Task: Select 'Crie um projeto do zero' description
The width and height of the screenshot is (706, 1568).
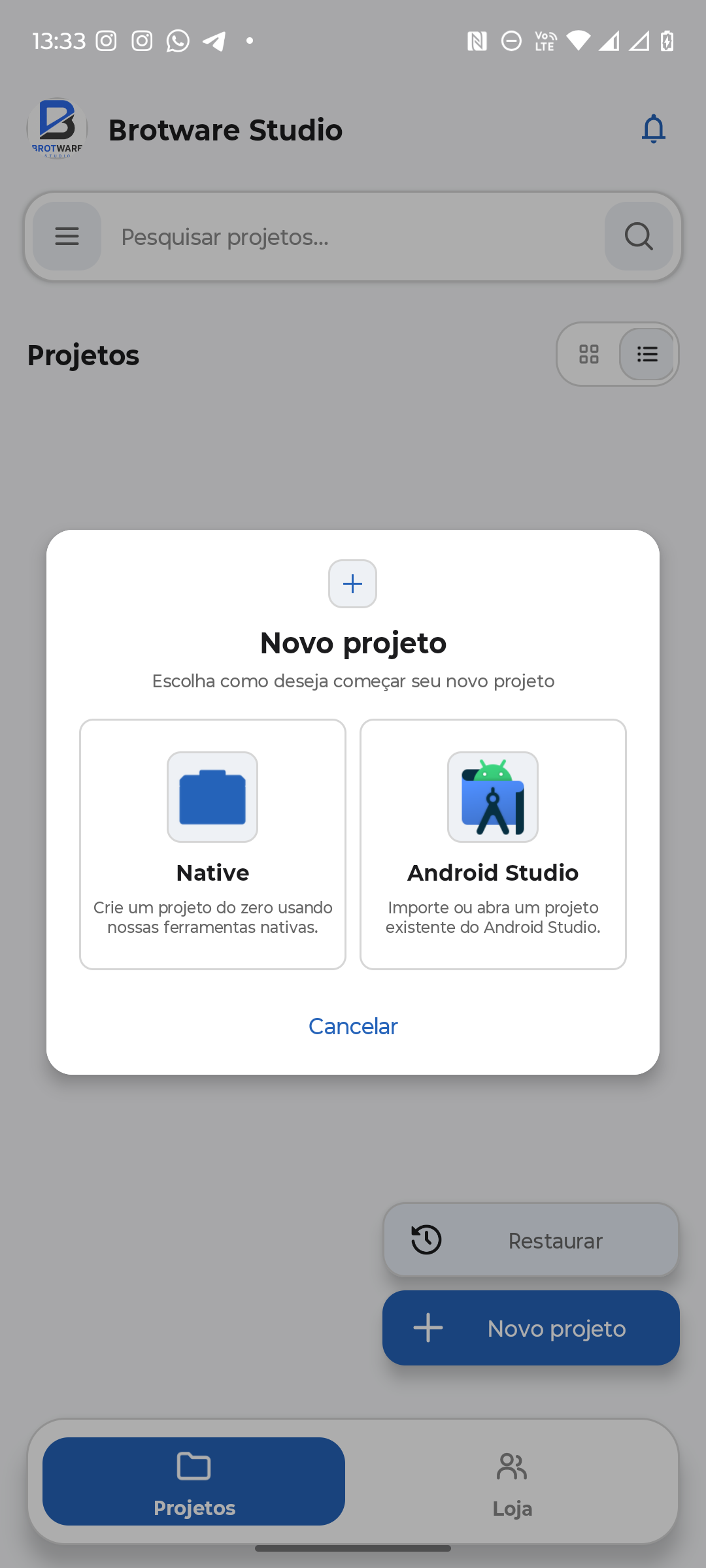Action: (212, 917)
